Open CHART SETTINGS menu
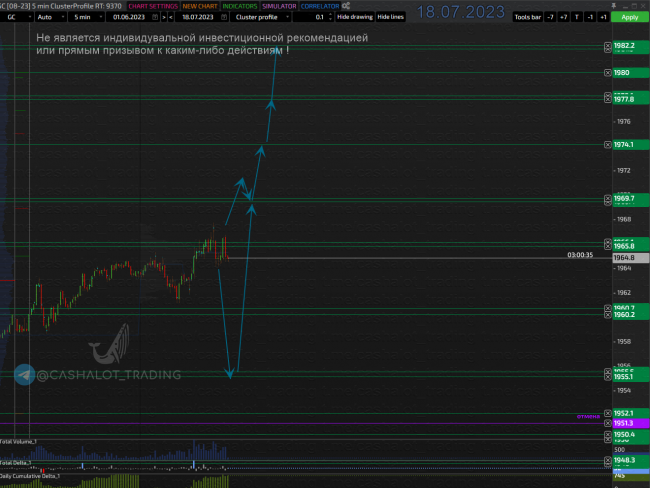The height and width of the screenshot is (488, 650). click(x=153, y=6)
